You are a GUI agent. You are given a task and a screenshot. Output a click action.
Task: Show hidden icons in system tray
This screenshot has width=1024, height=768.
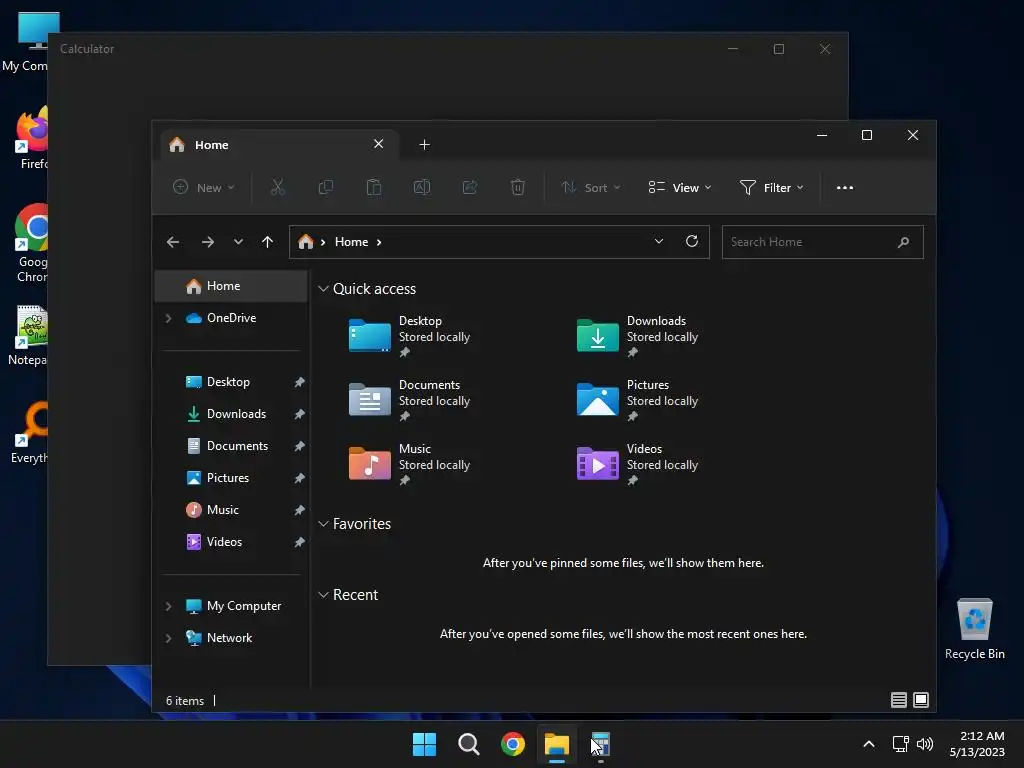(869, 744)
